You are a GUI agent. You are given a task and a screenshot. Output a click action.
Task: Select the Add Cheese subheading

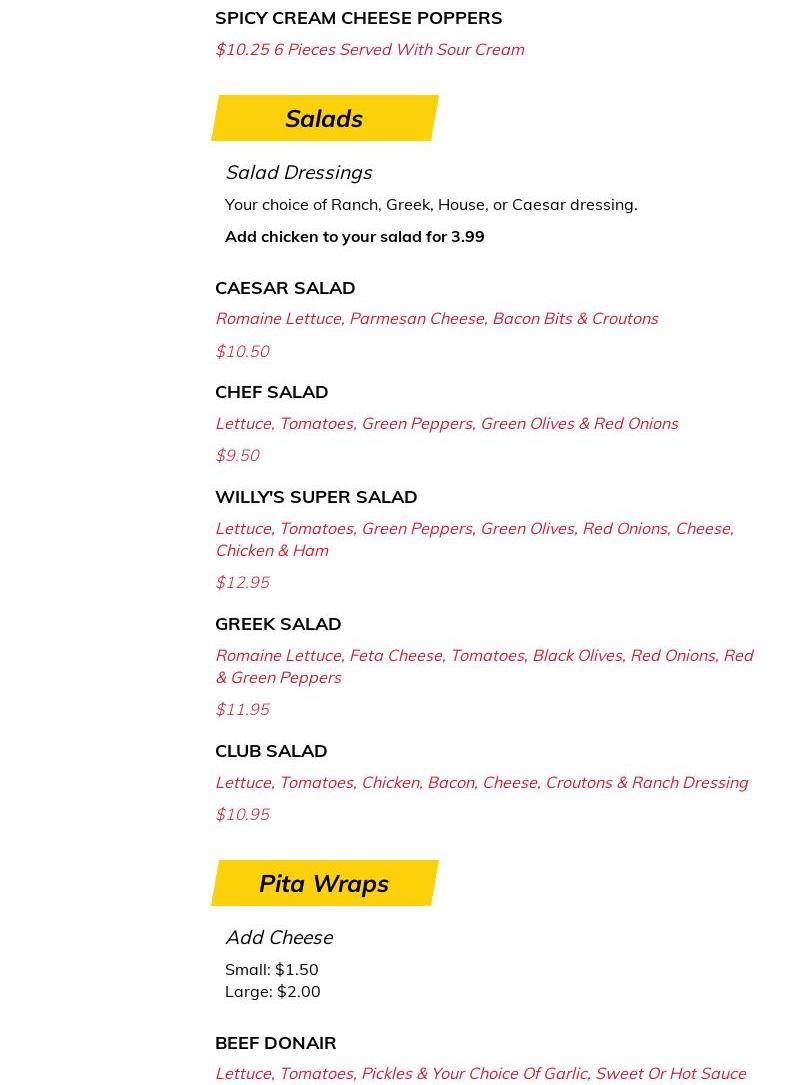pyautogui.click(x=279, y=937)
